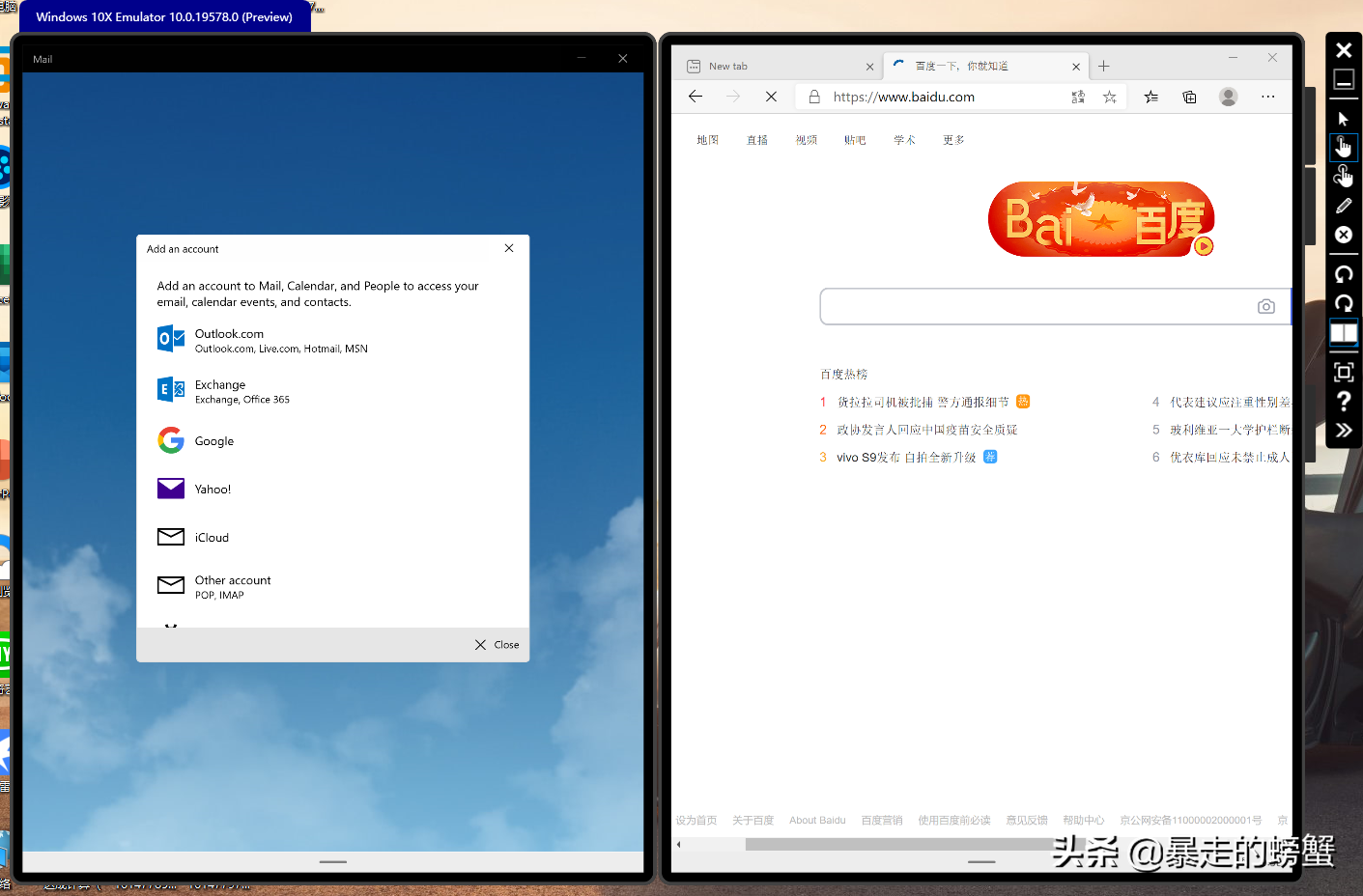Rotate the emulator right
Screen dimensions: 1363x896
point(1344,303)
